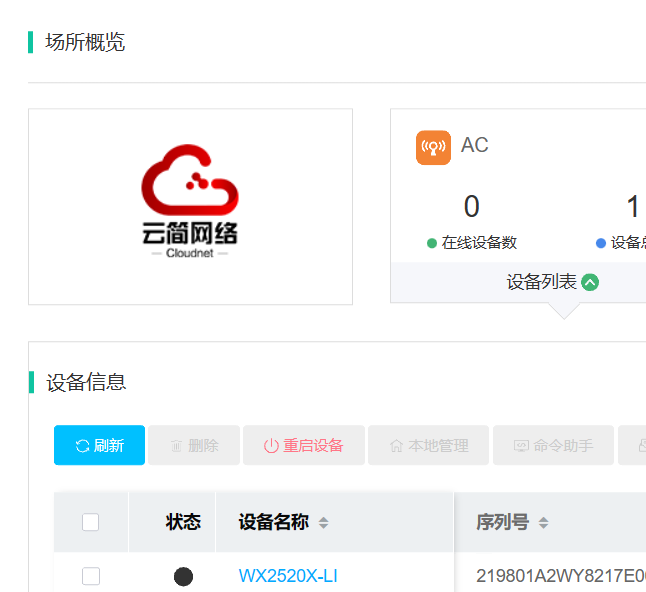Click the 重启设备 restart button
This screenshot has width=646, height=592.
pos(304,445)
